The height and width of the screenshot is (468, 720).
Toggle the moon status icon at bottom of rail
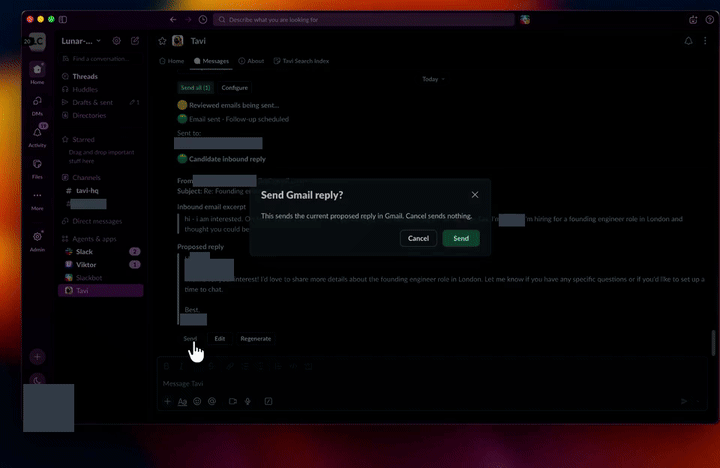pyautogui.click(x=37, y=380)
